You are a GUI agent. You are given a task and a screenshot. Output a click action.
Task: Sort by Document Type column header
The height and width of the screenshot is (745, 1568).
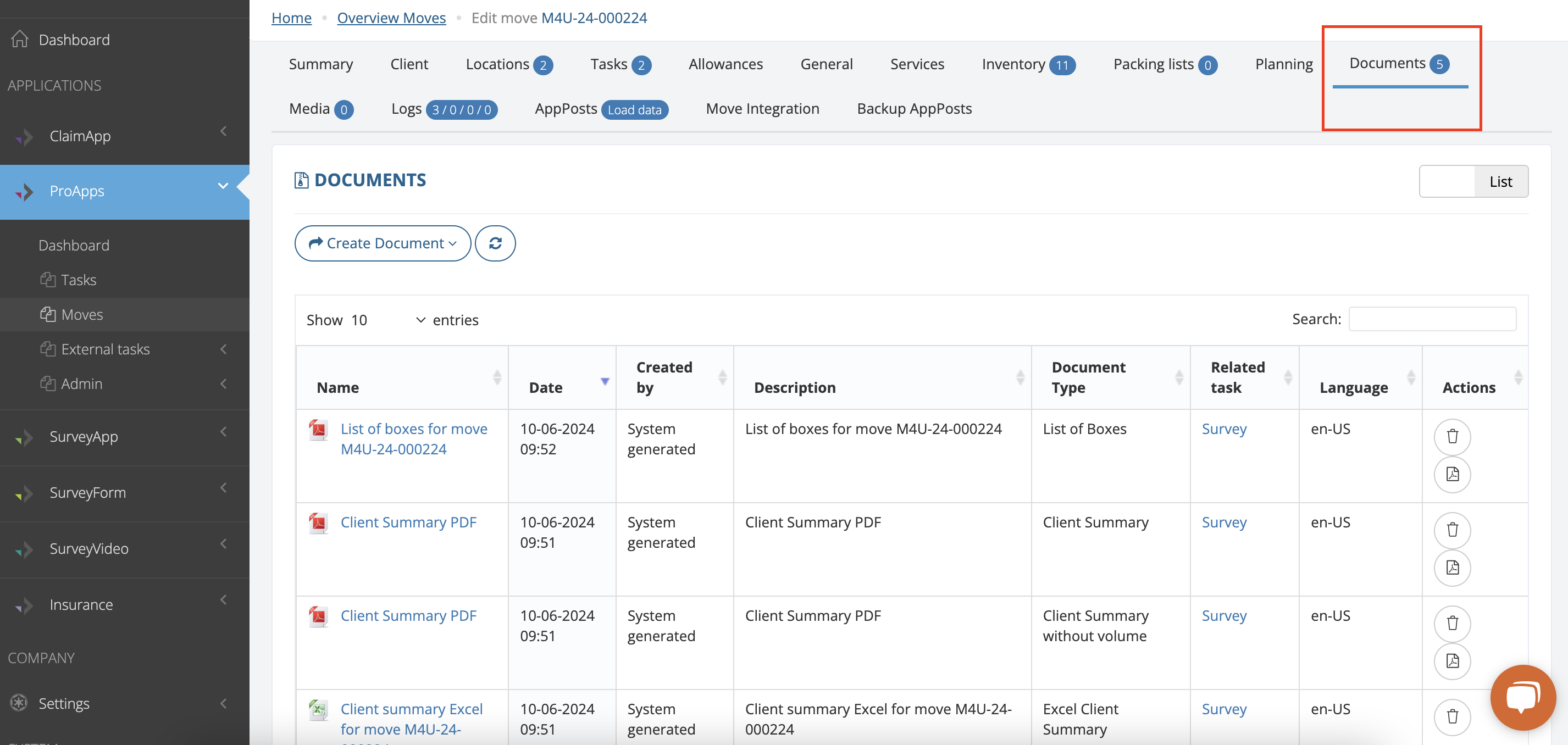(1111, 377)
